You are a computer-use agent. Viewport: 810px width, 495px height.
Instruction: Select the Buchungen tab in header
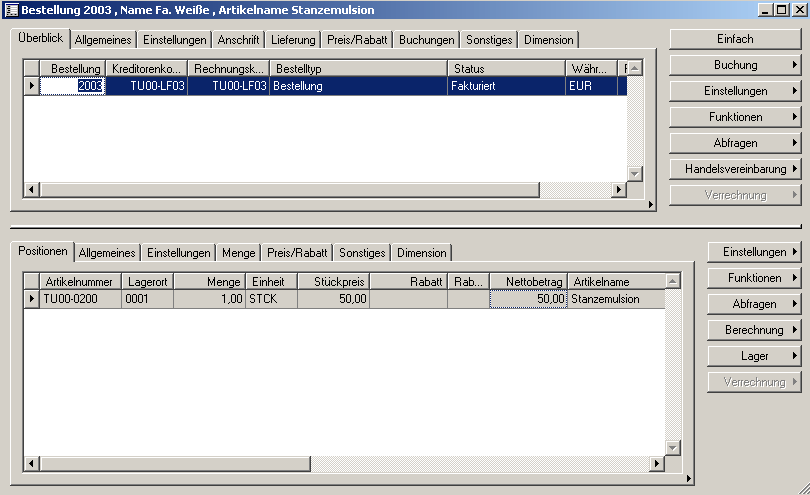(x=426, y=40)
